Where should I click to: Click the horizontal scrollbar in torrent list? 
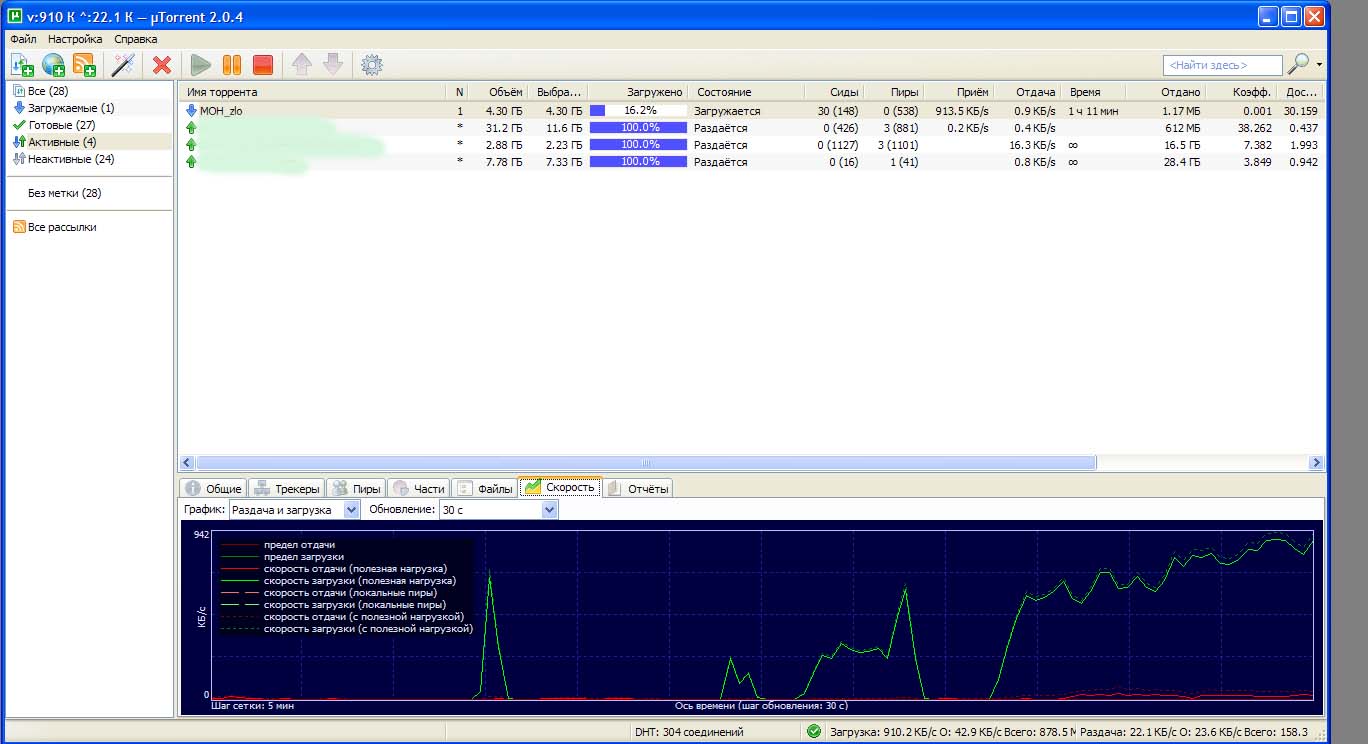645,463
